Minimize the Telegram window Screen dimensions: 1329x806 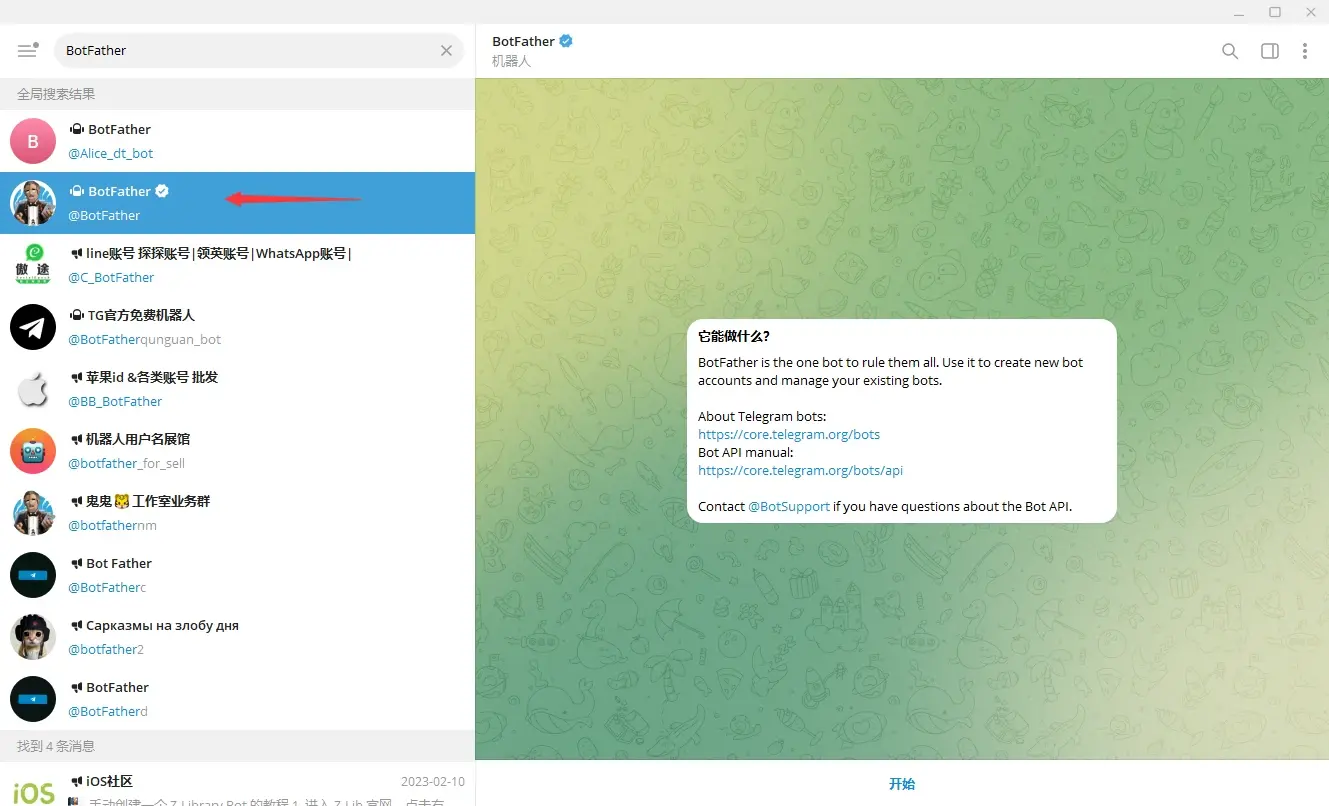pyautogui.click(x=1239, y=12)
